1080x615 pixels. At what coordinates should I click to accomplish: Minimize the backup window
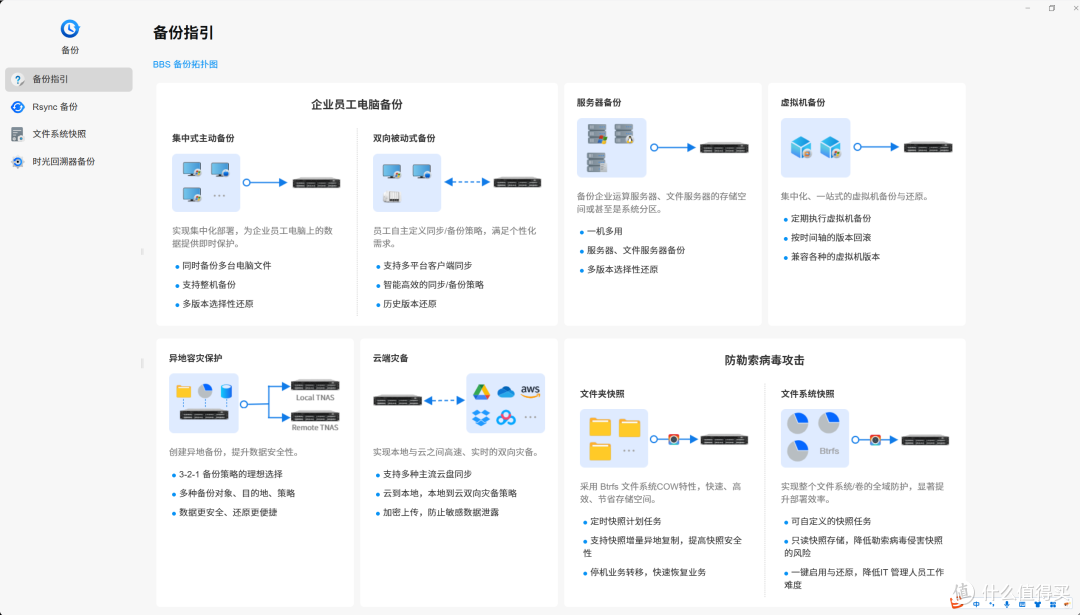[x=1028, y=8]
